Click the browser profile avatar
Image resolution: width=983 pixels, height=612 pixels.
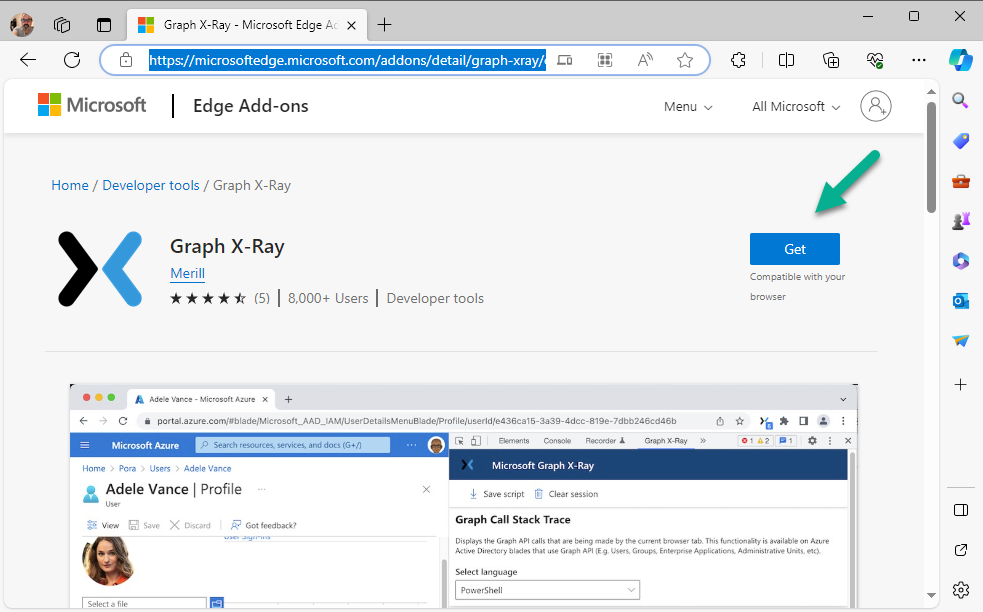pos(22,25)
